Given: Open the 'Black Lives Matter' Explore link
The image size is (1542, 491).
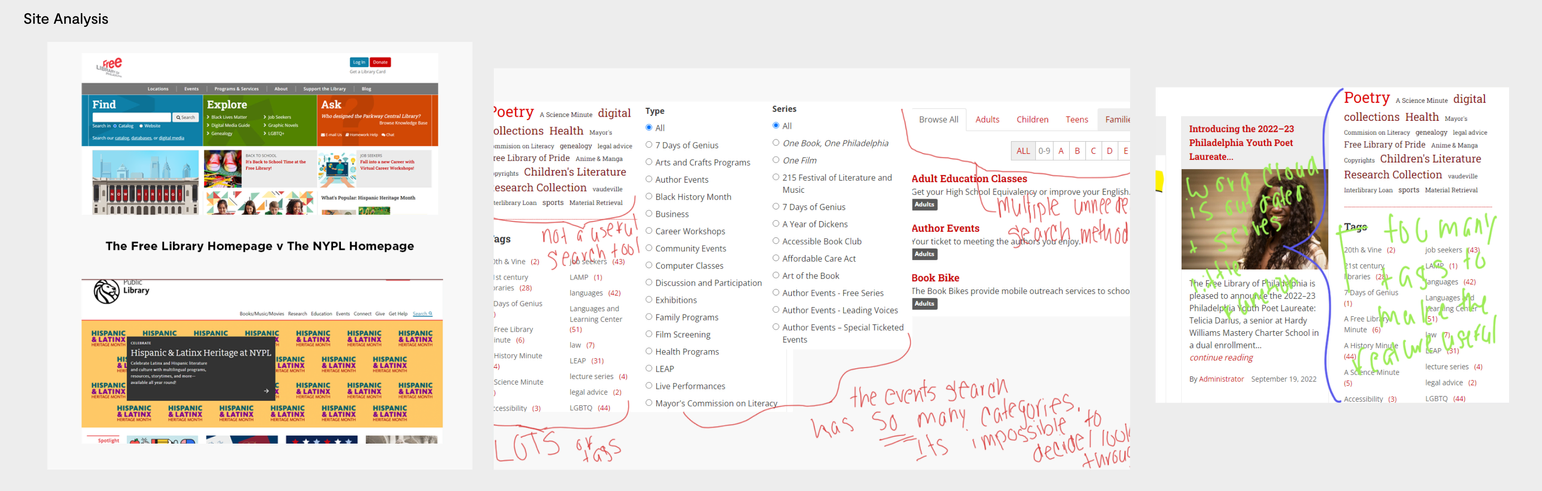Looking at the screenshot, I should click(x=227, y=117).
